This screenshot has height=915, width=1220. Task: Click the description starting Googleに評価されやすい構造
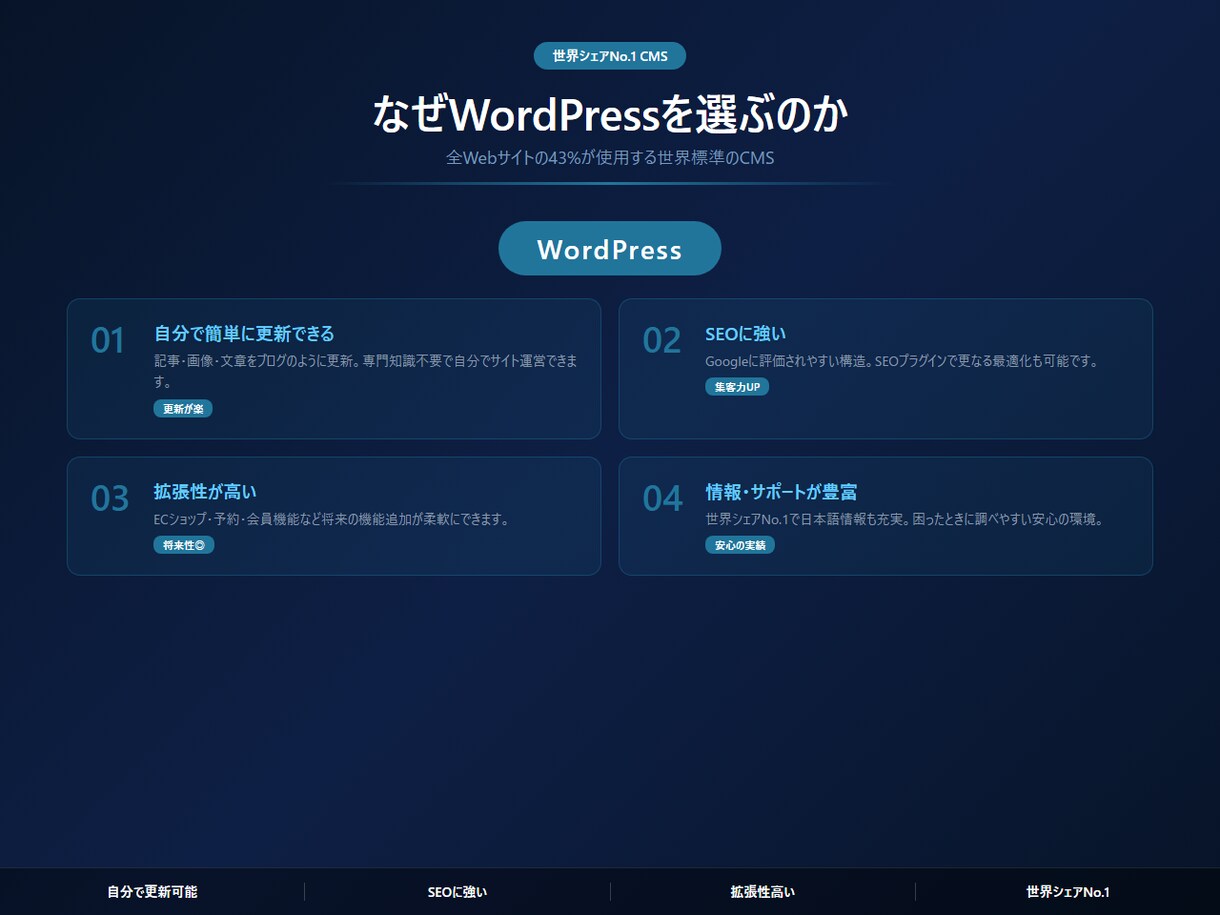point(902,361)
